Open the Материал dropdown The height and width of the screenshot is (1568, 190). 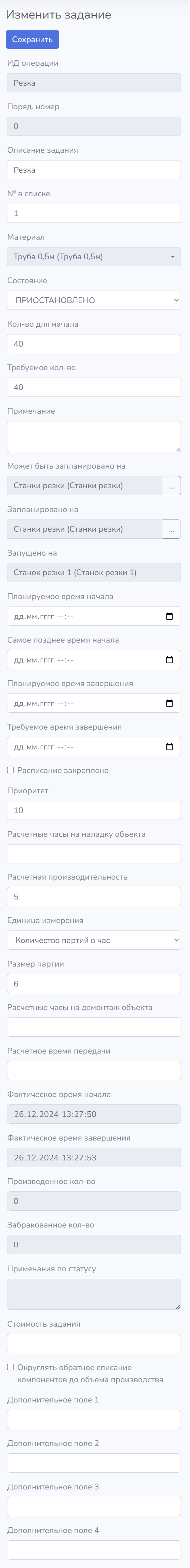[x=94, y=256]
